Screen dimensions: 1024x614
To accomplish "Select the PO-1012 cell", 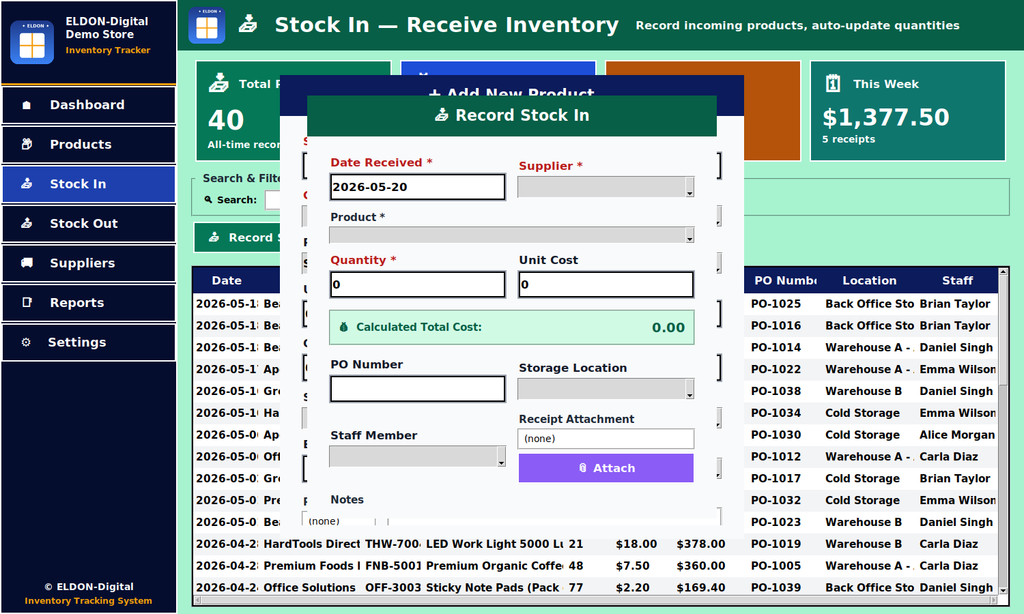I will [x=776, y=457].
